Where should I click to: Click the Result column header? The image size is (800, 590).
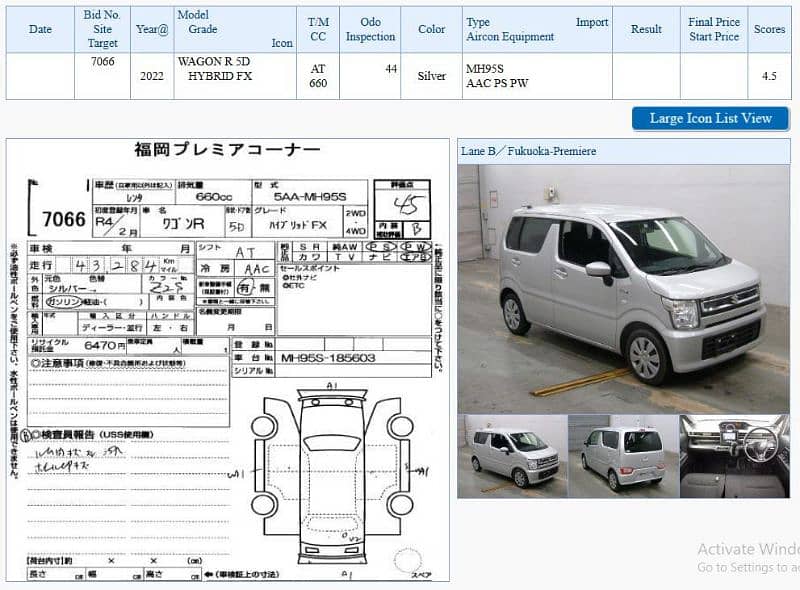tap(646, 29)
